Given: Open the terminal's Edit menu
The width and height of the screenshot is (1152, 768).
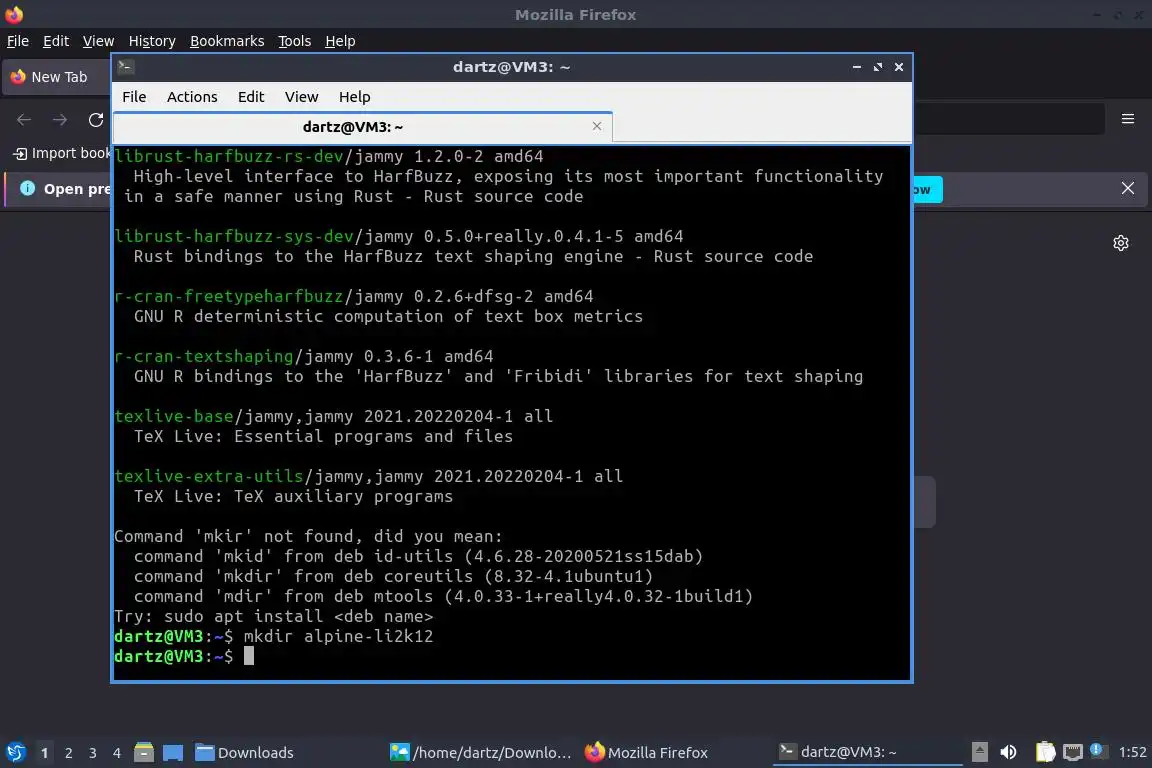Looking at the screenshot, I should point(251,97).
